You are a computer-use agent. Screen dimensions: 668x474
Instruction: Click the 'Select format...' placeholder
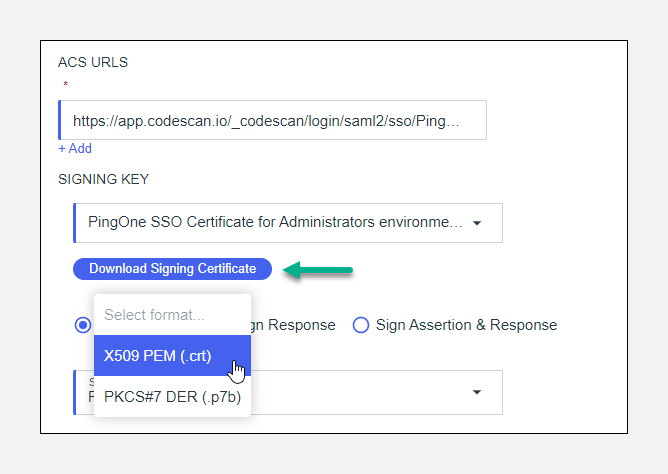tap(154, 315)
